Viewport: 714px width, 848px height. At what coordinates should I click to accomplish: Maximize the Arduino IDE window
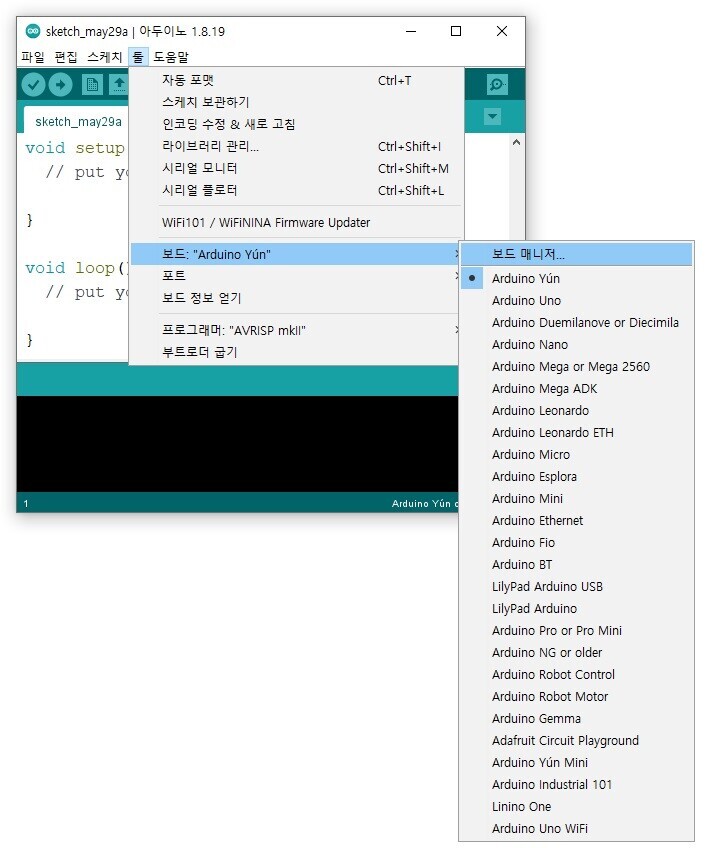click(456, 31)
